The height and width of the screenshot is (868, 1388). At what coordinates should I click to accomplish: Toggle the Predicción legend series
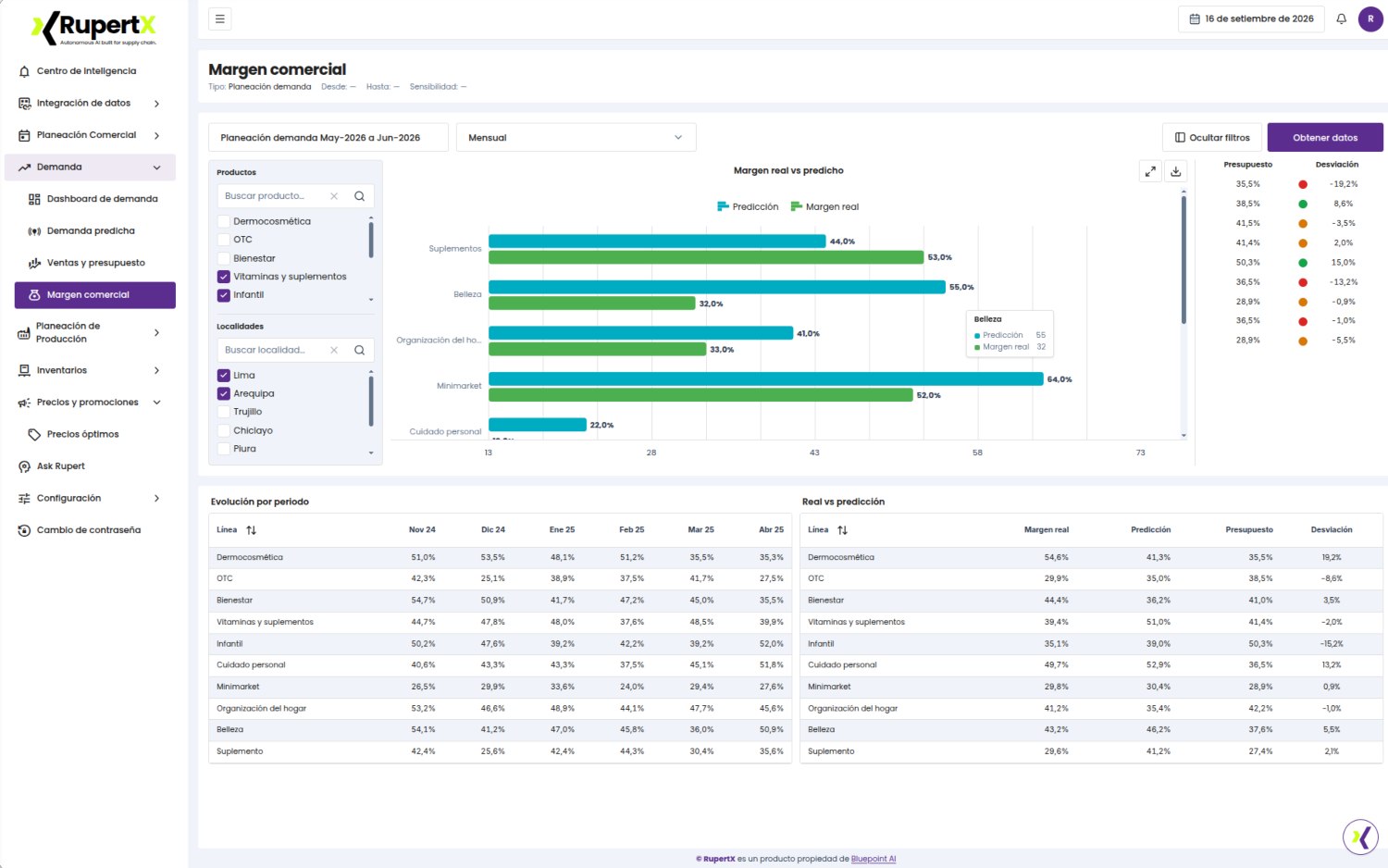(748, 207)
